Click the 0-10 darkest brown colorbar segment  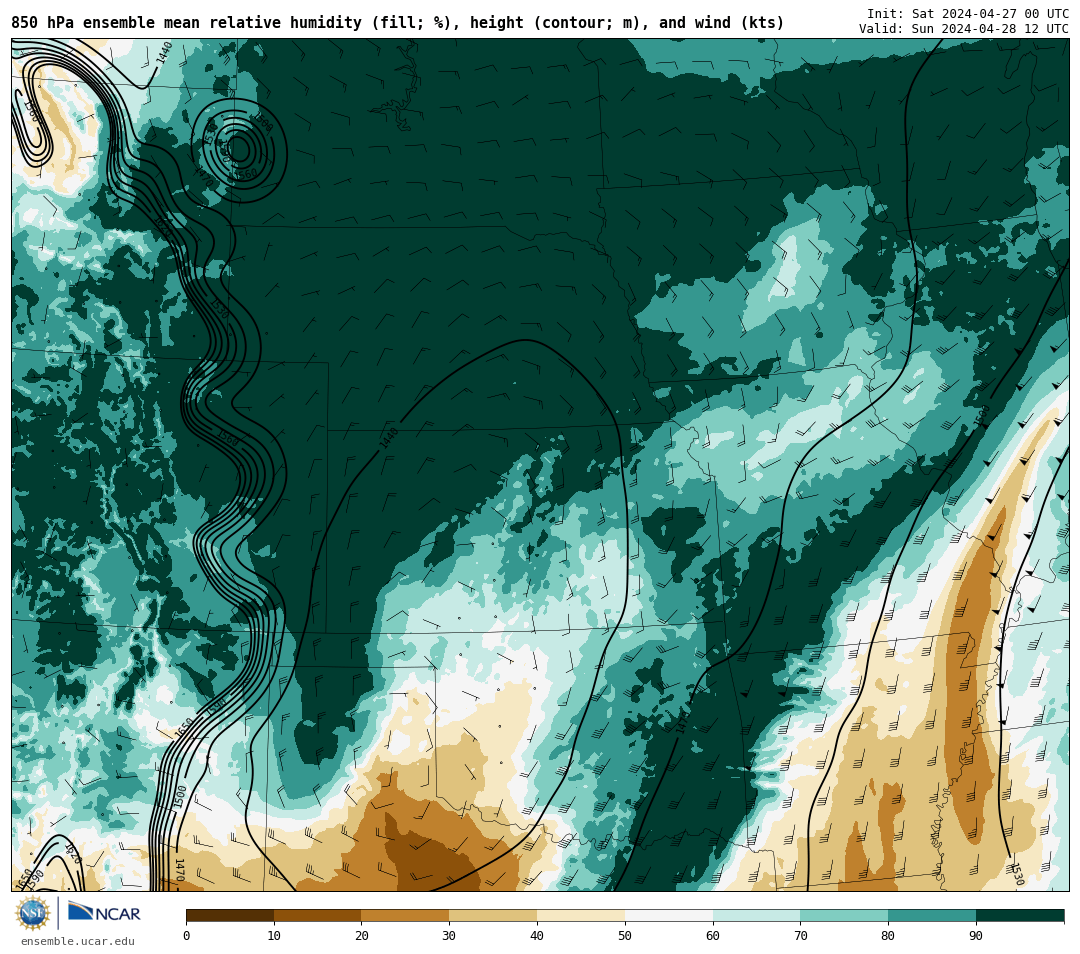pos(230,915)
